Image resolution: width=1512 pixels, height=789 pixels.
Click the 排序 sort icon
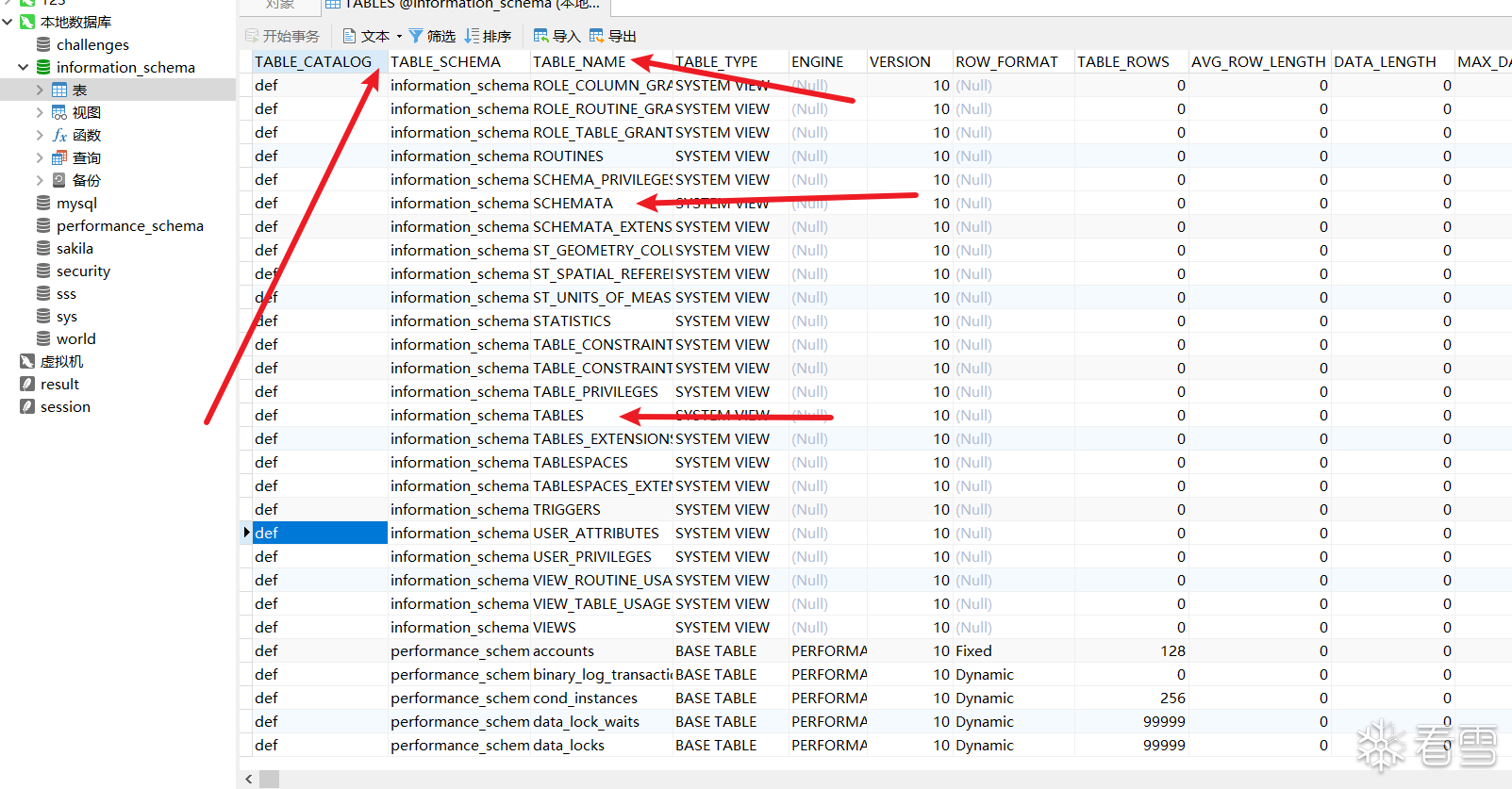click(472, 36)
